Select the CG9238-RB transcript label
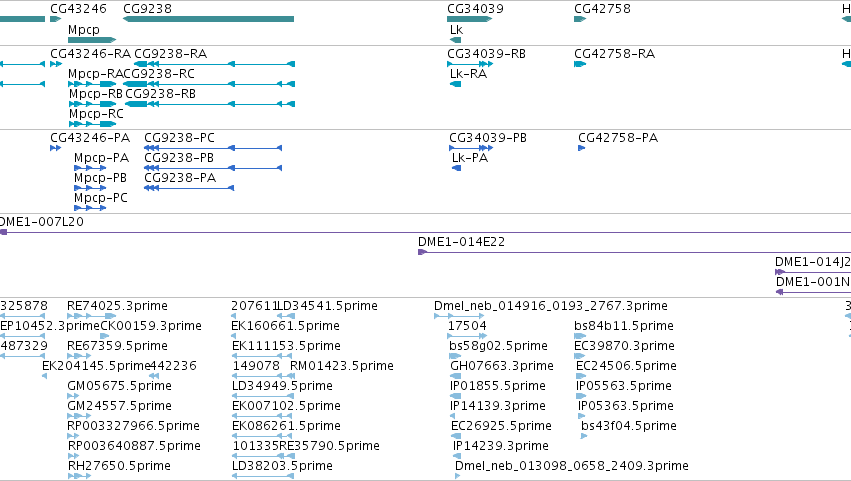Screen dimensions: 851x481 pyautogui.click(x=161, y=94)
